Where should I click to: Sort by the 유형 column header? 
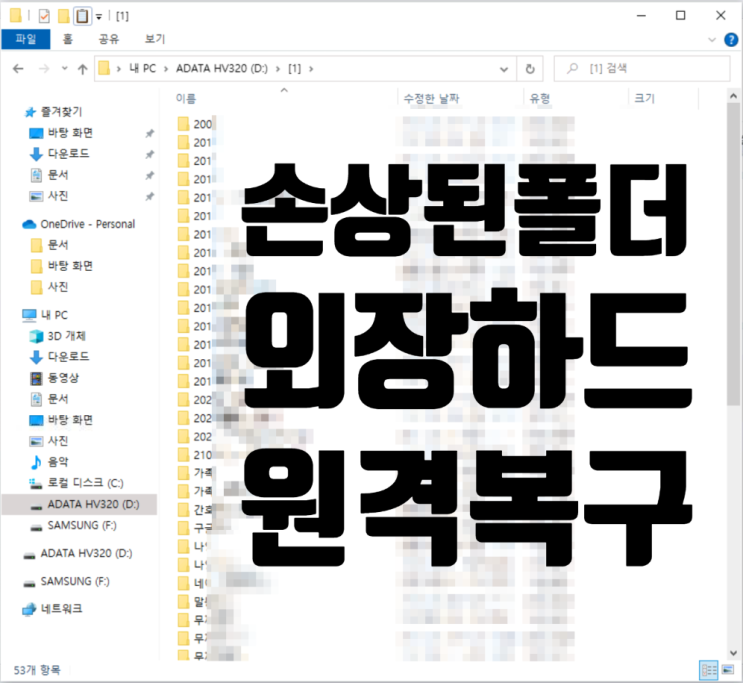pyautogui.click(x=540, y=99)
